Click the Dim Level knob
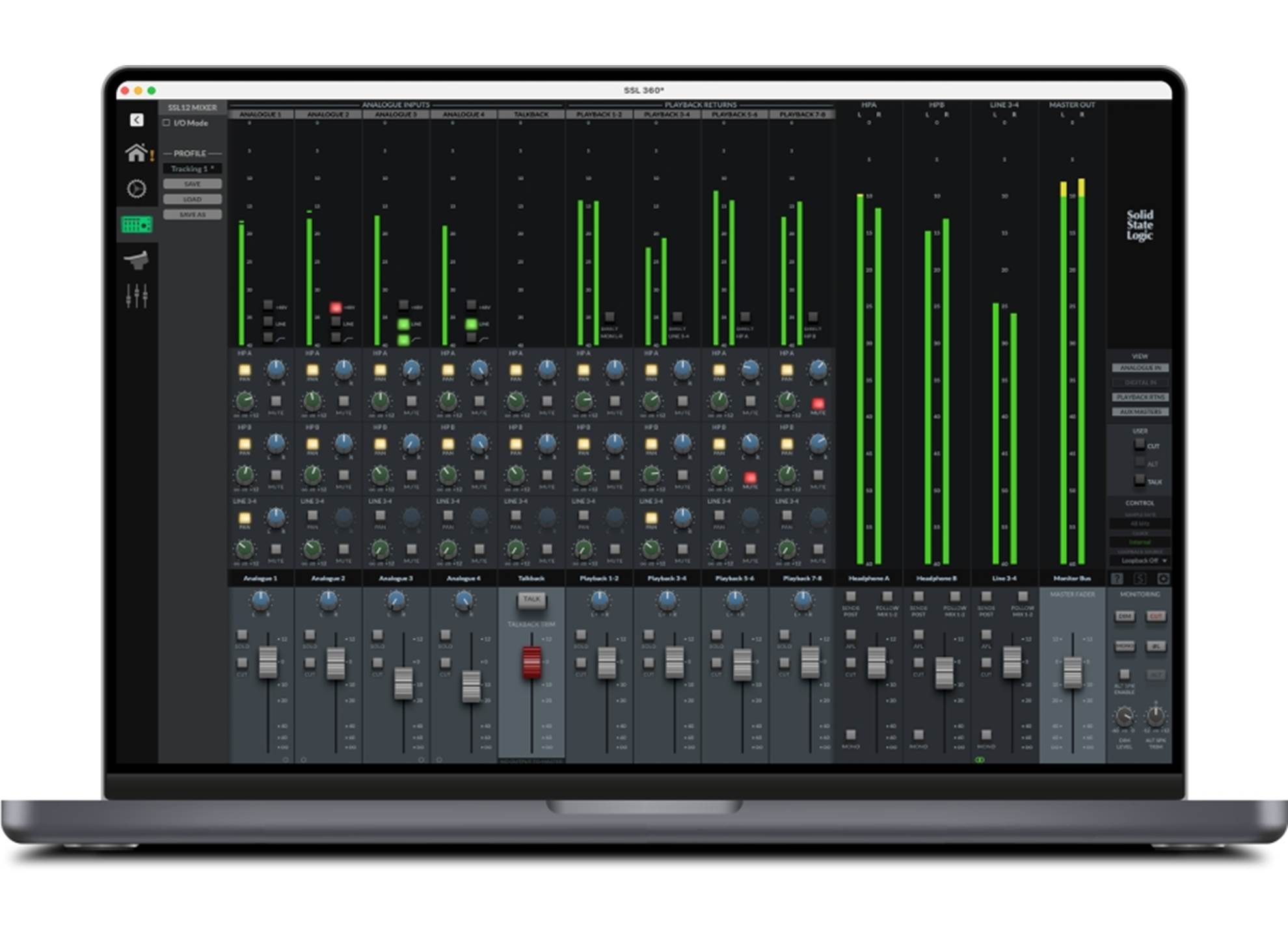 [1124, 718]
